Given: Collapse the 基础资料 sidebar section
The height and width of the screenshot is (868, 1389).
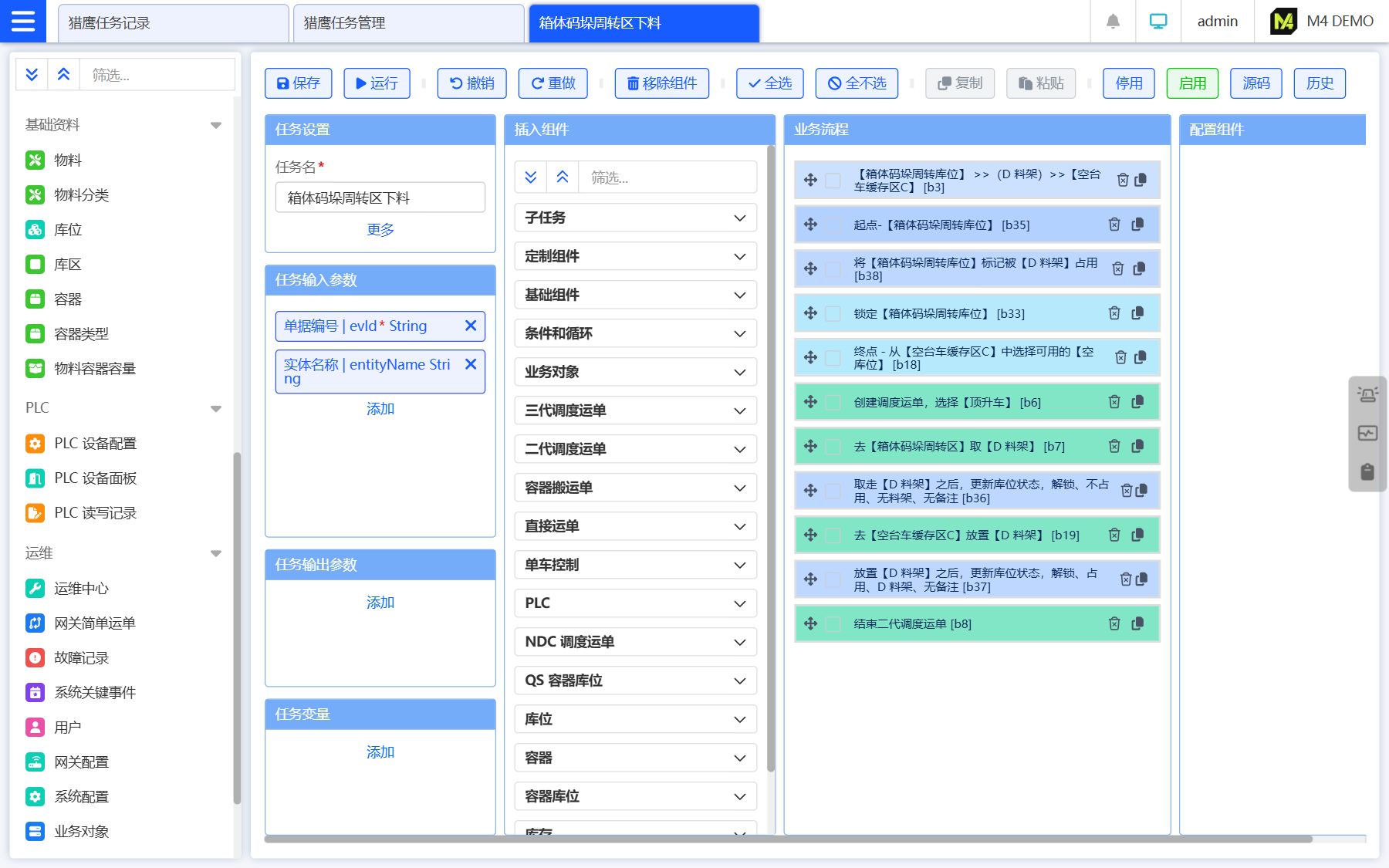Looking at the screenshot, I should [216, 125].
